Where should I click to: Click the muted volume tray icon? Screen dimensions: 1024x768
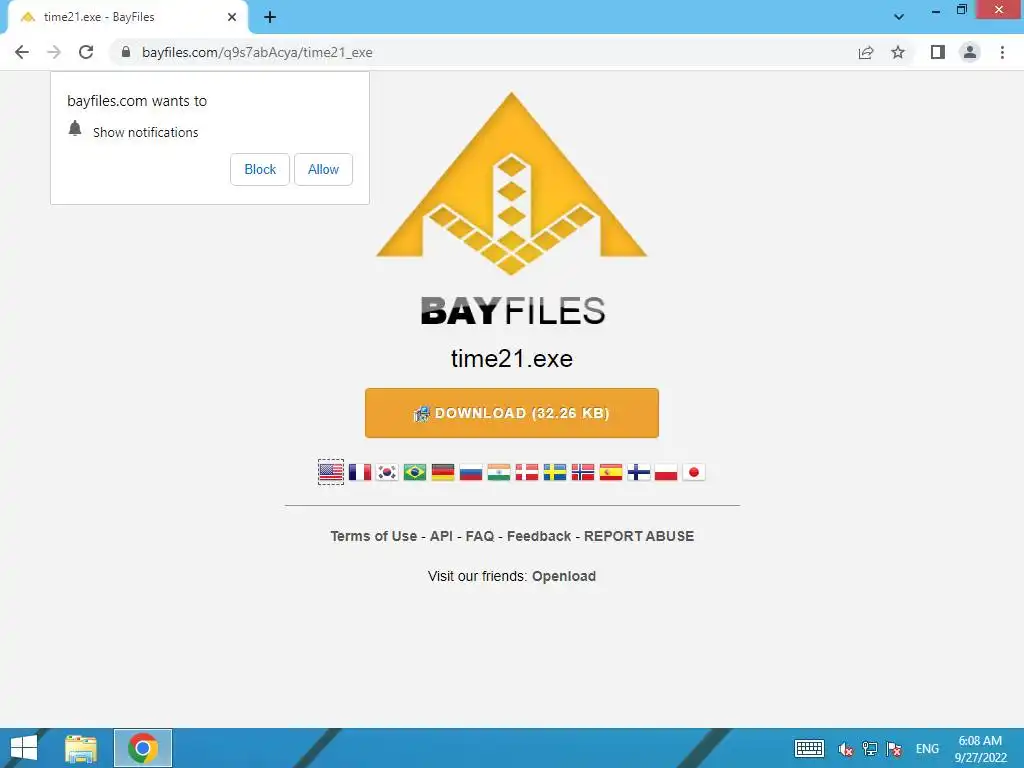[x=846, y=749]
